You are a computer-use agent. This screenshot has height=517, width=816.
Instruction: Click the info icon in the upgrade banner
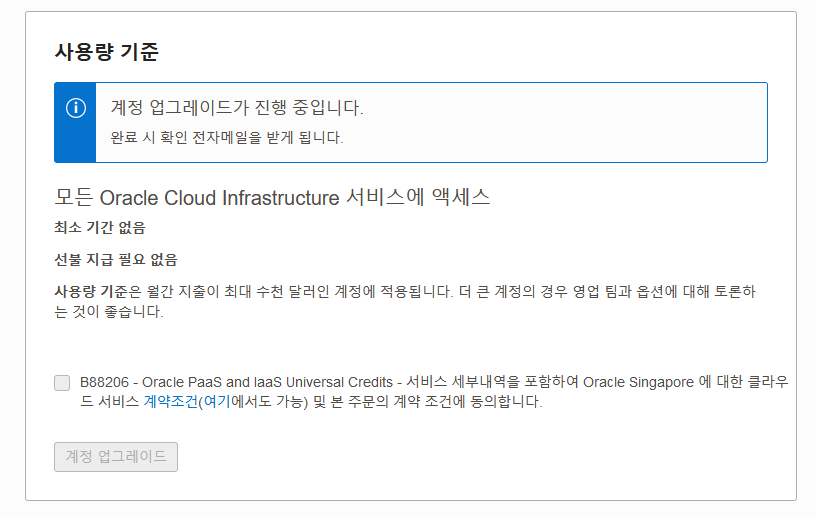(76, 108)
